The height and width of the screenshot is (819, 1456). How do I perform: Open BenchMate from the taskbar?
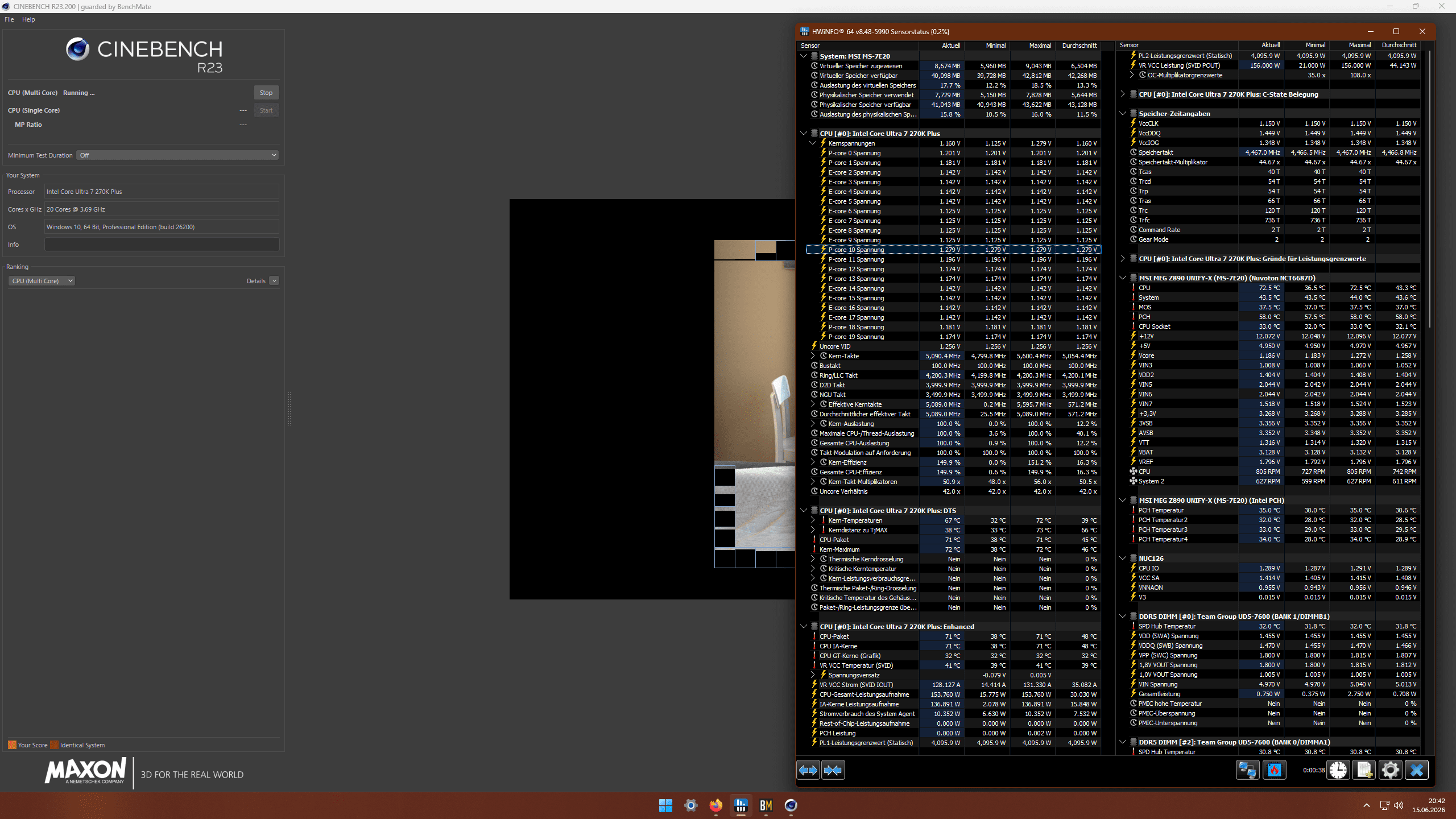[x=766, y=805]
